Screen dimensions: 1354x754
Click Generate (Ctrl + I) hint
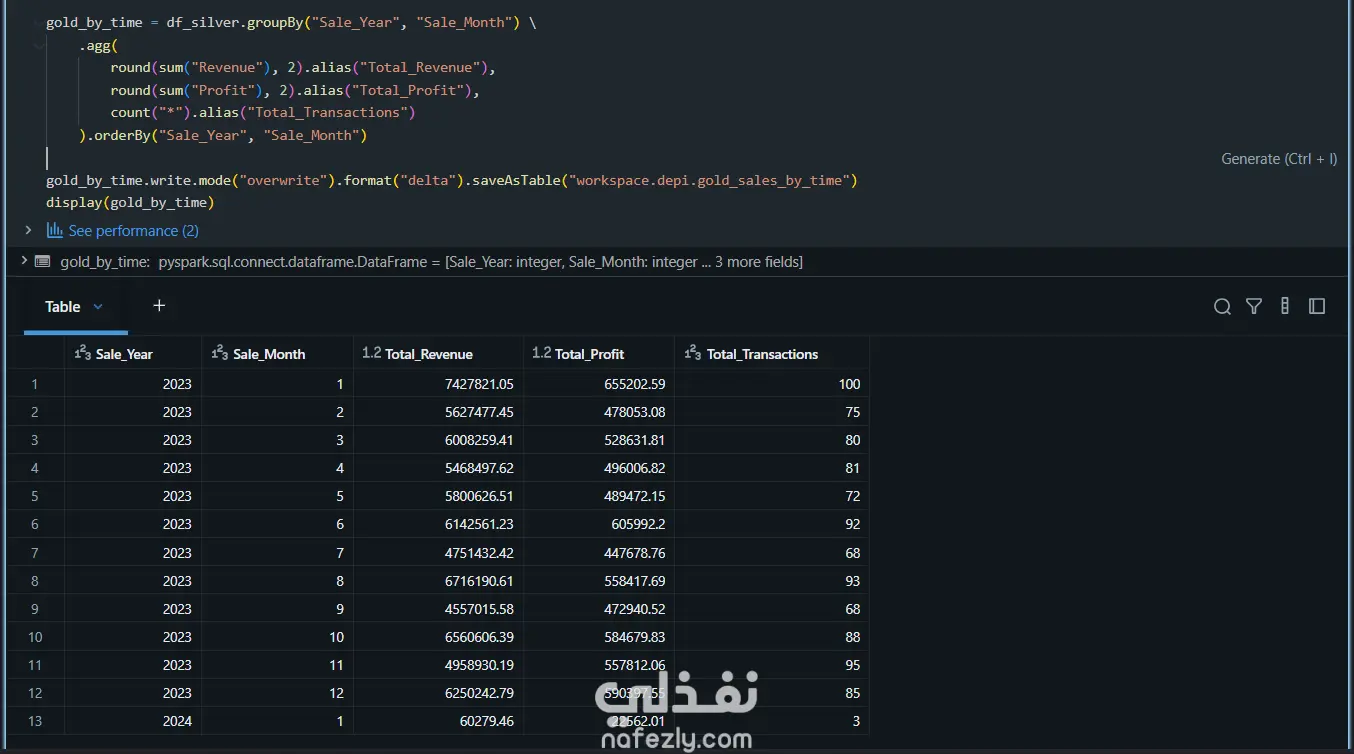[x=1279, y=159]
